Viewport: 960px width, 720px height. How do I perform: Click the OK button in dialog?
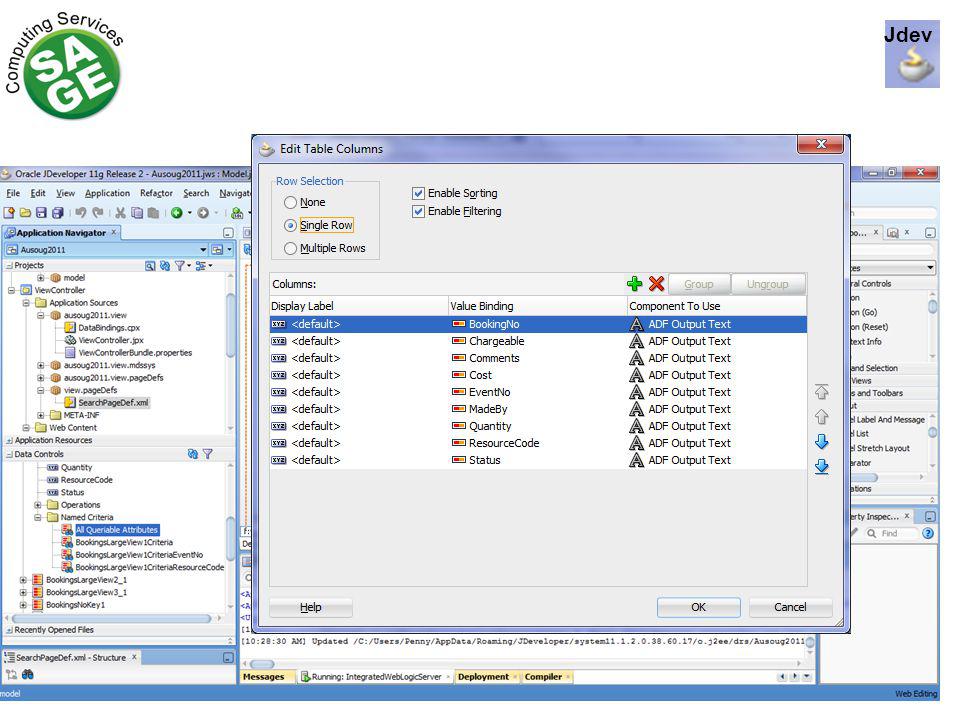699,607
